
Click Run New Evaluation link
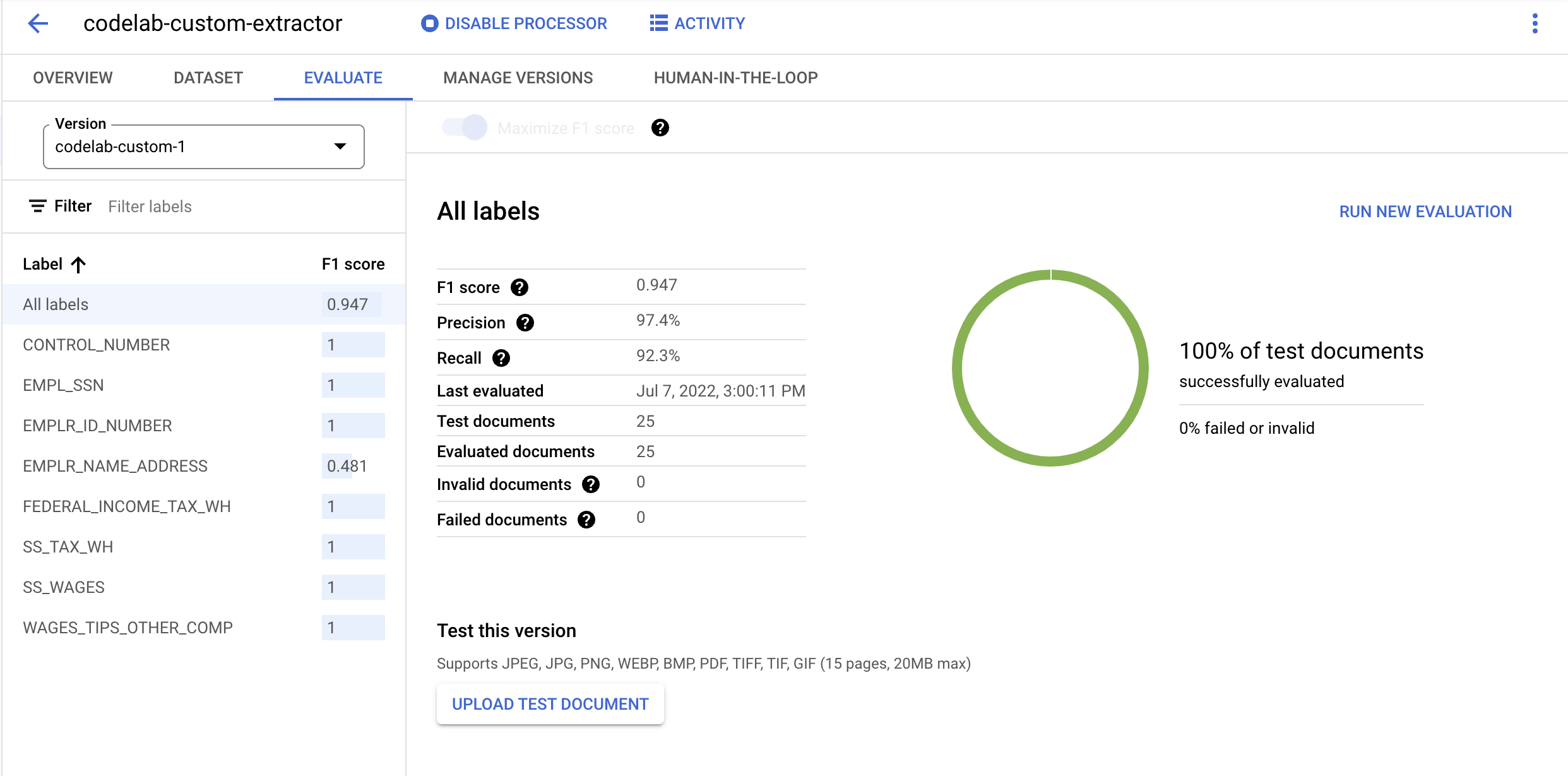click(x=1425, y=212)
